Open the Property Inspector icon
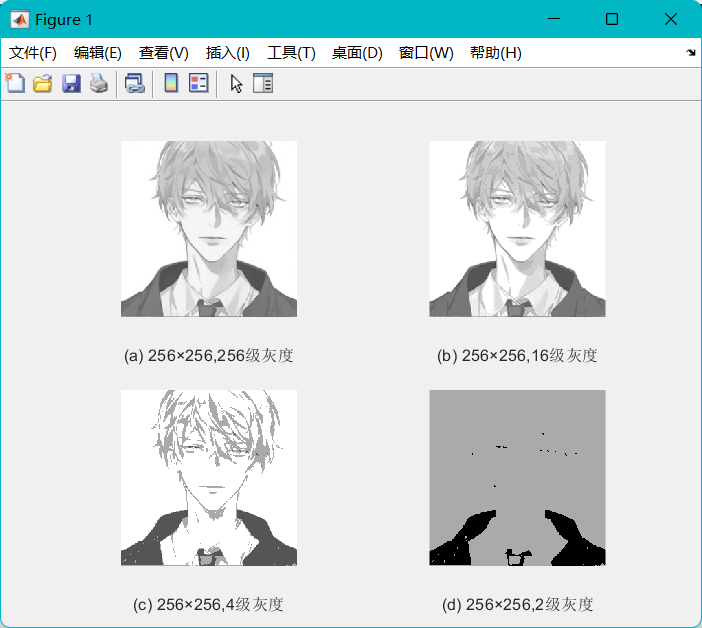Screen dimensions: 702x628 point(263,83)
